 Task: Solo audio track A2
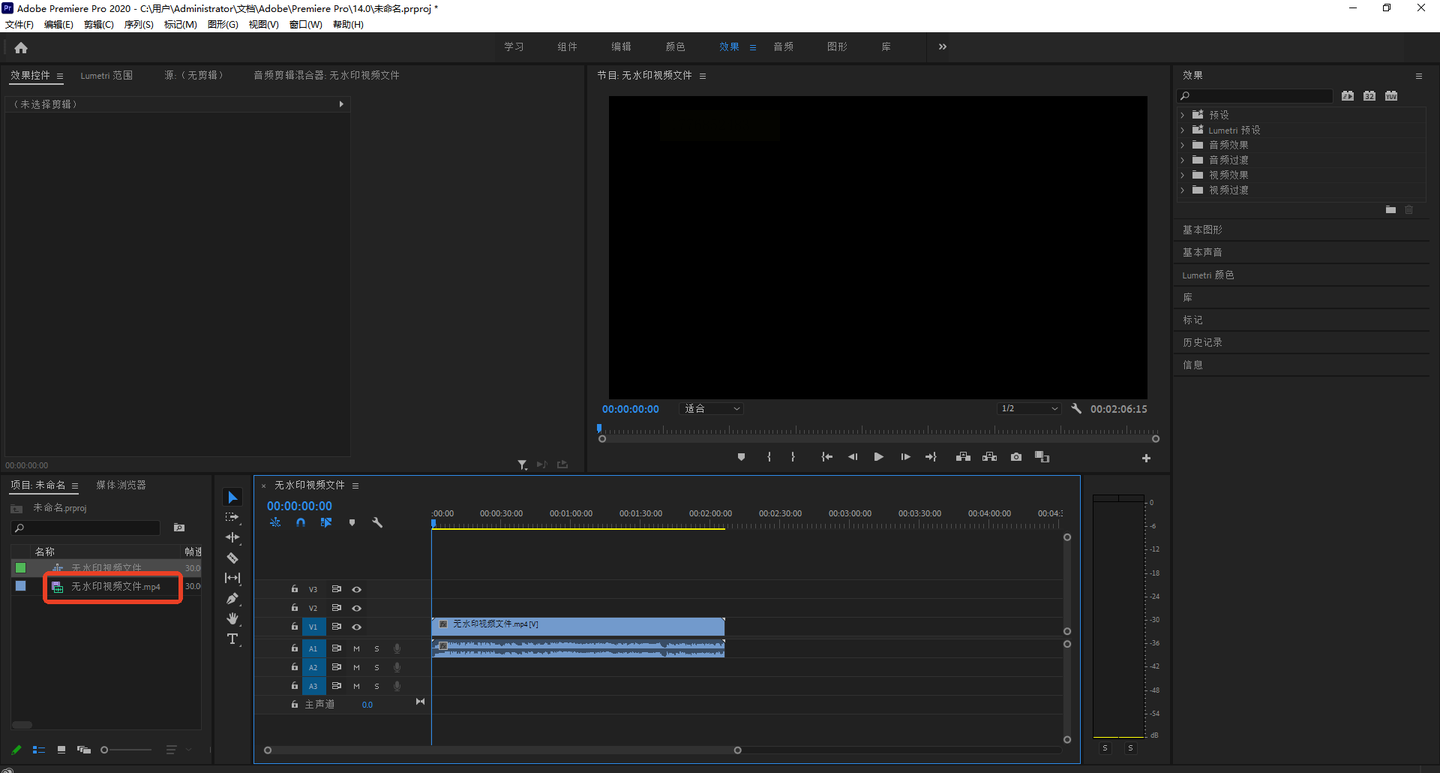377,668
